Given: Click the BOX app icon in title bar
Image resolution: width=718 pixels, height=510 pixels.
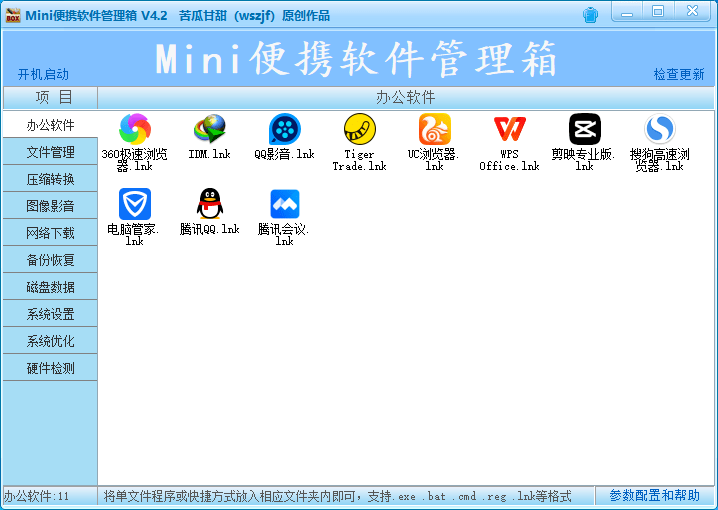Looking at the screenshot, I should tap(13, 15).
